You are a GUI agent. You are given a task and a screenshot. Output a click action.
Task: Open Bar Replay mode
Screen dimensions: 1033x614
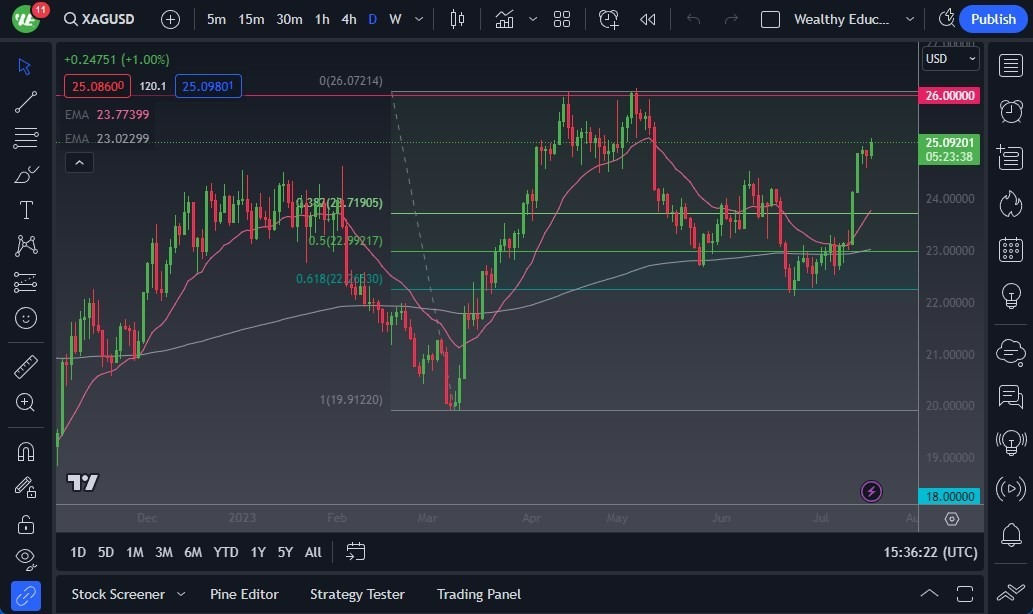click(647, 19)
